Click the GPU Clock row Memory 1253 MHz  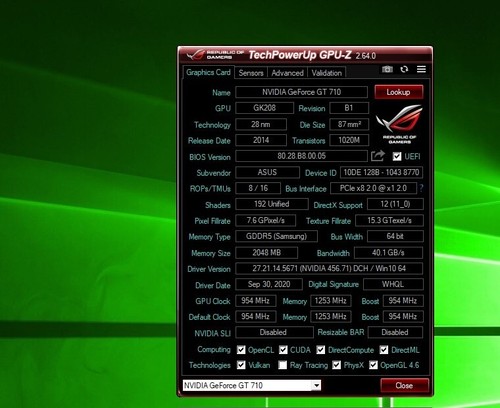pyautogui.click(x=330, y=301)
